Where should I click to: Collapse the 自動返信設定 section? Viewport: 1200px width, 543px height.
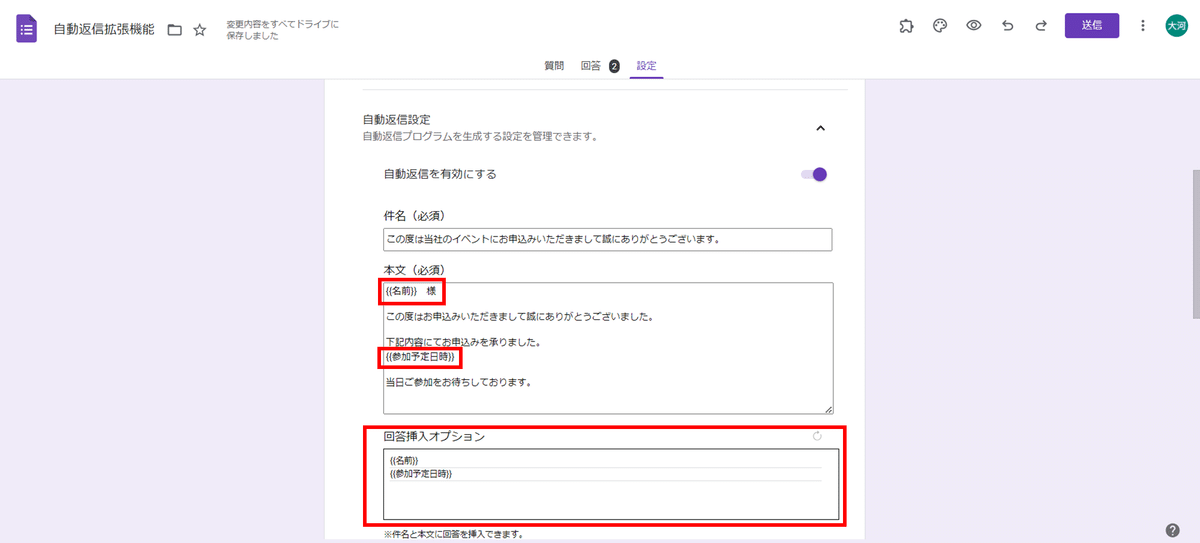[820, 128]
